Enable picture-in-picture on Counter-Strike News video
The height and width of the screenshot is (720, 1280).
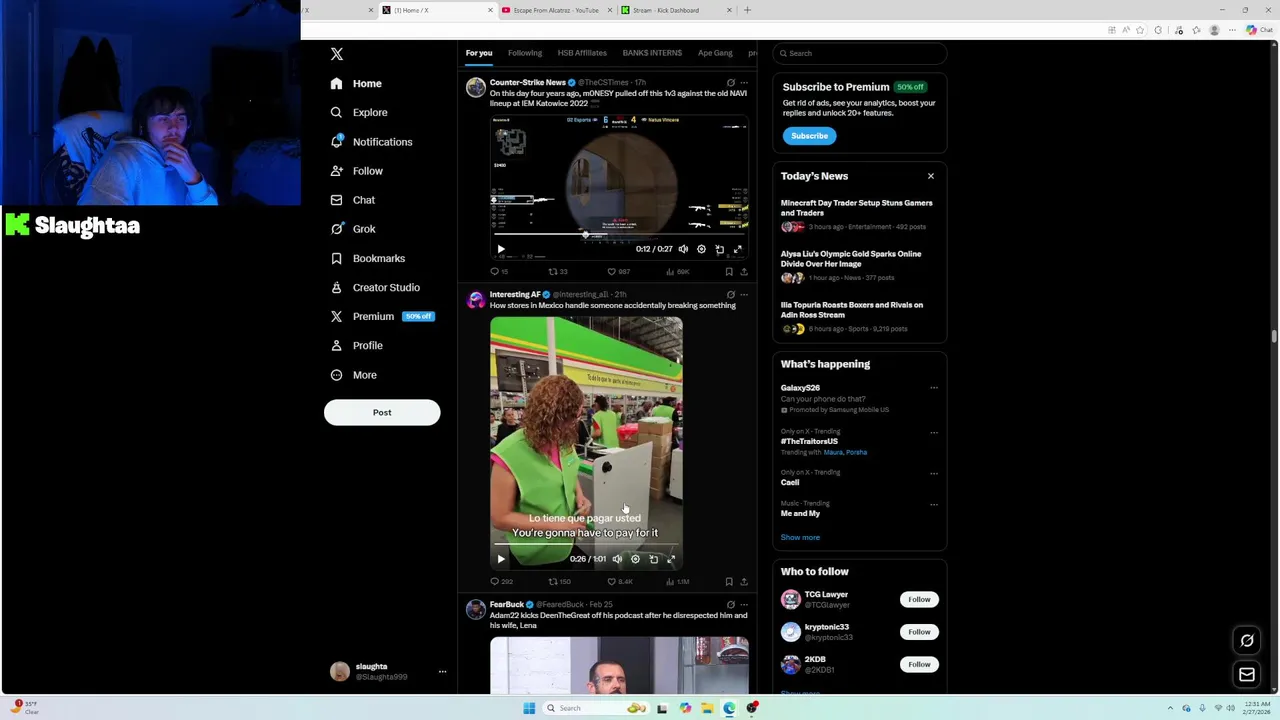[x=719, y=249]
